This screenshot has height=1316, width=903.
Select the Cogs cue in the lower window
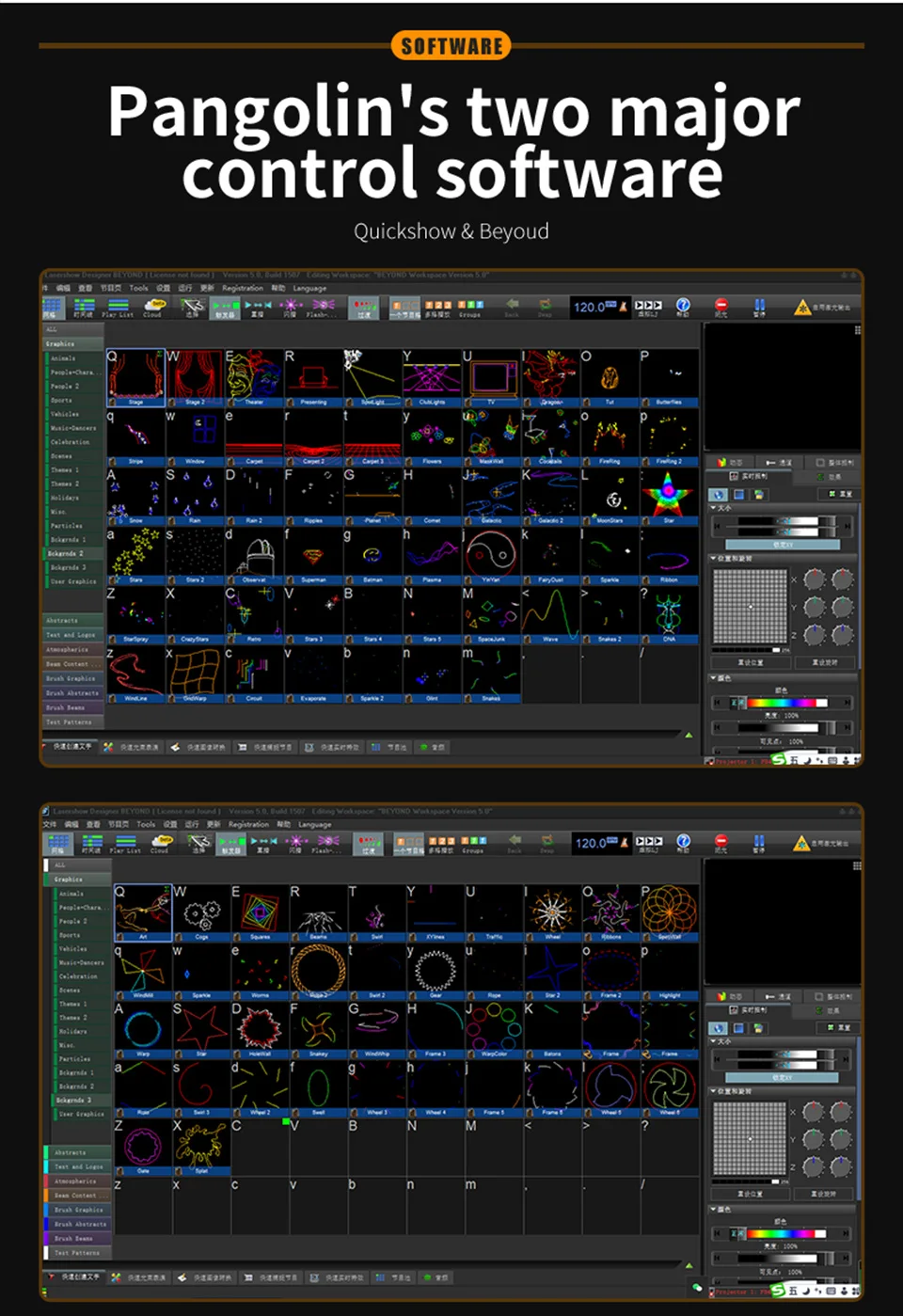[x=201, y=912]
